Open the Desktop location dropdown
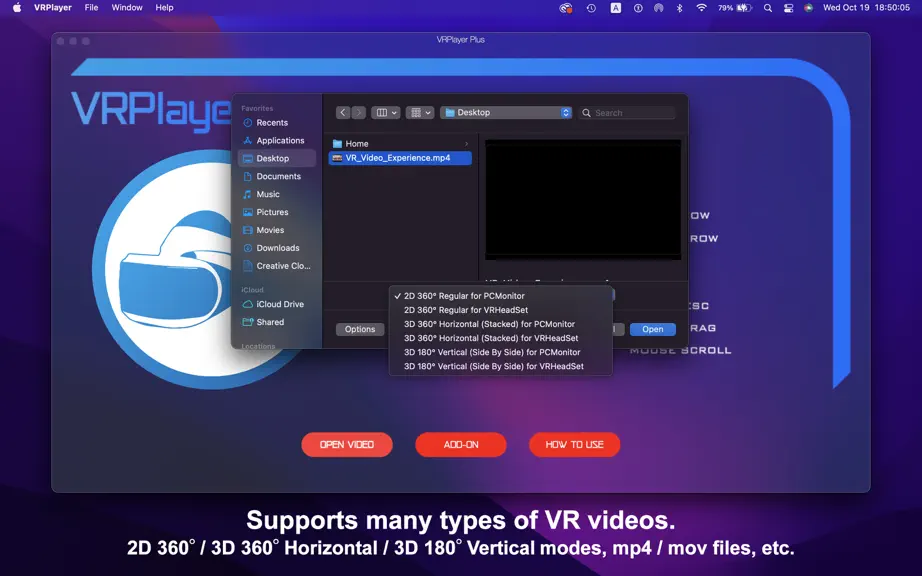This screenshot has height=576, width=922. pyautogui.click(x=506, y=113)
